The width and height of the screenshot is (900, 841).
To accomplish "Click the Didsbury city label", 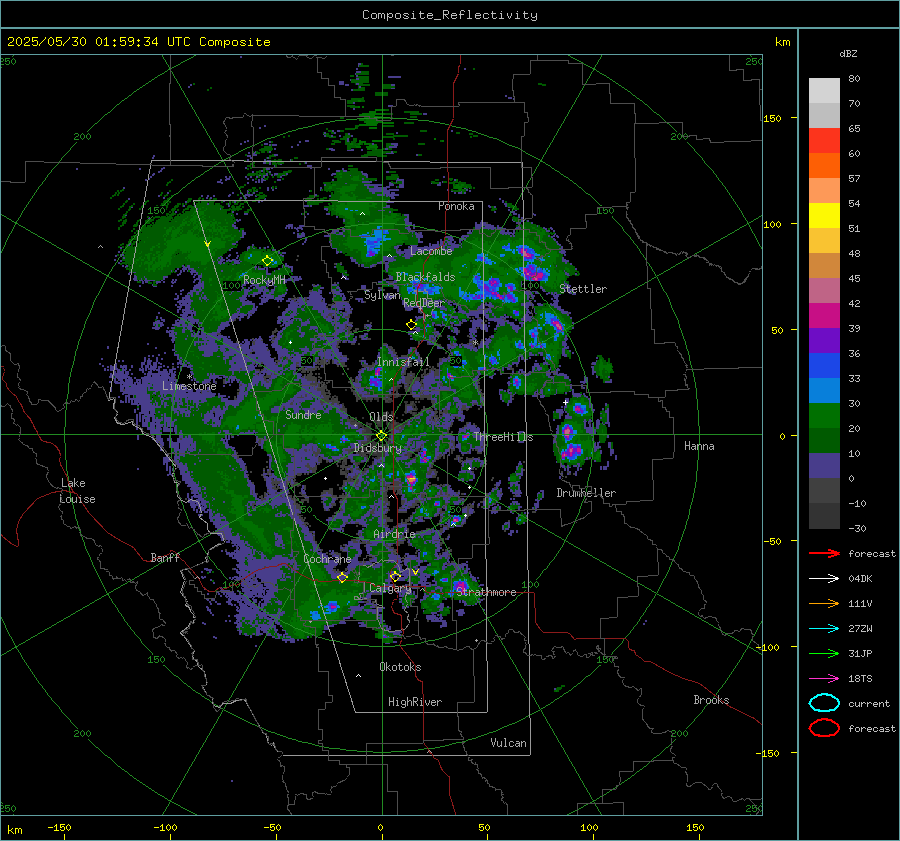I will (377, 448).
